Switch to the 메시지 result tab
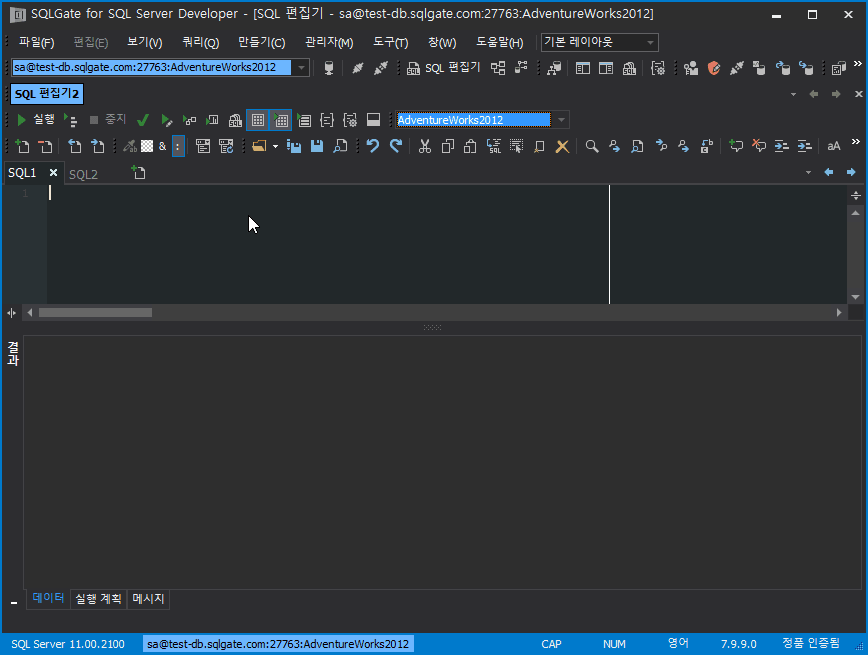Screen dimensions: 868x655 pyautogui.click(x=148, y=599)
